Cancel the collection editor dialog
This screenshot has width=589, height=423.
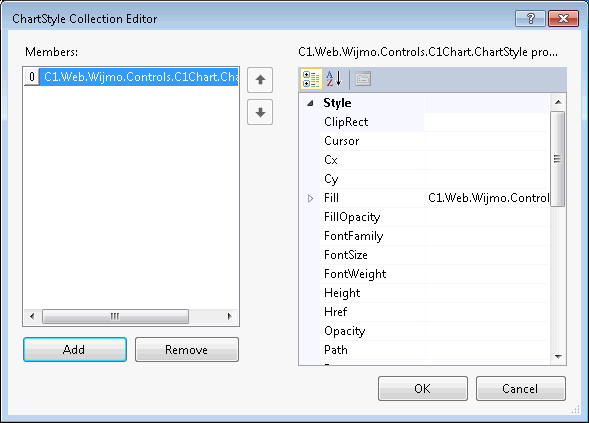tap(520, 389)
